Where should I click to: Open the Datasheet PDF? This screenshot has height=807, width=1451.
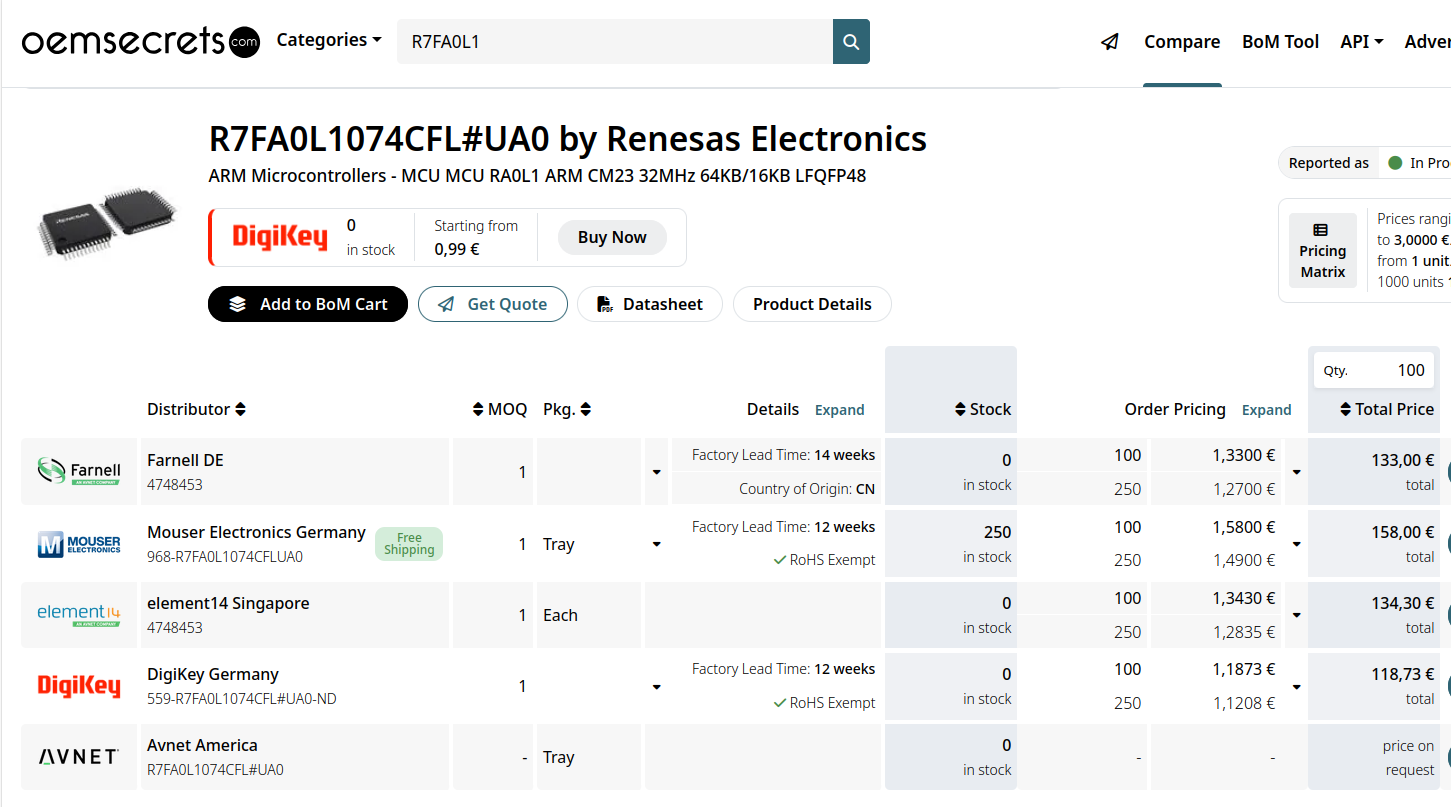pyautogui.click(x=650, y=304)
